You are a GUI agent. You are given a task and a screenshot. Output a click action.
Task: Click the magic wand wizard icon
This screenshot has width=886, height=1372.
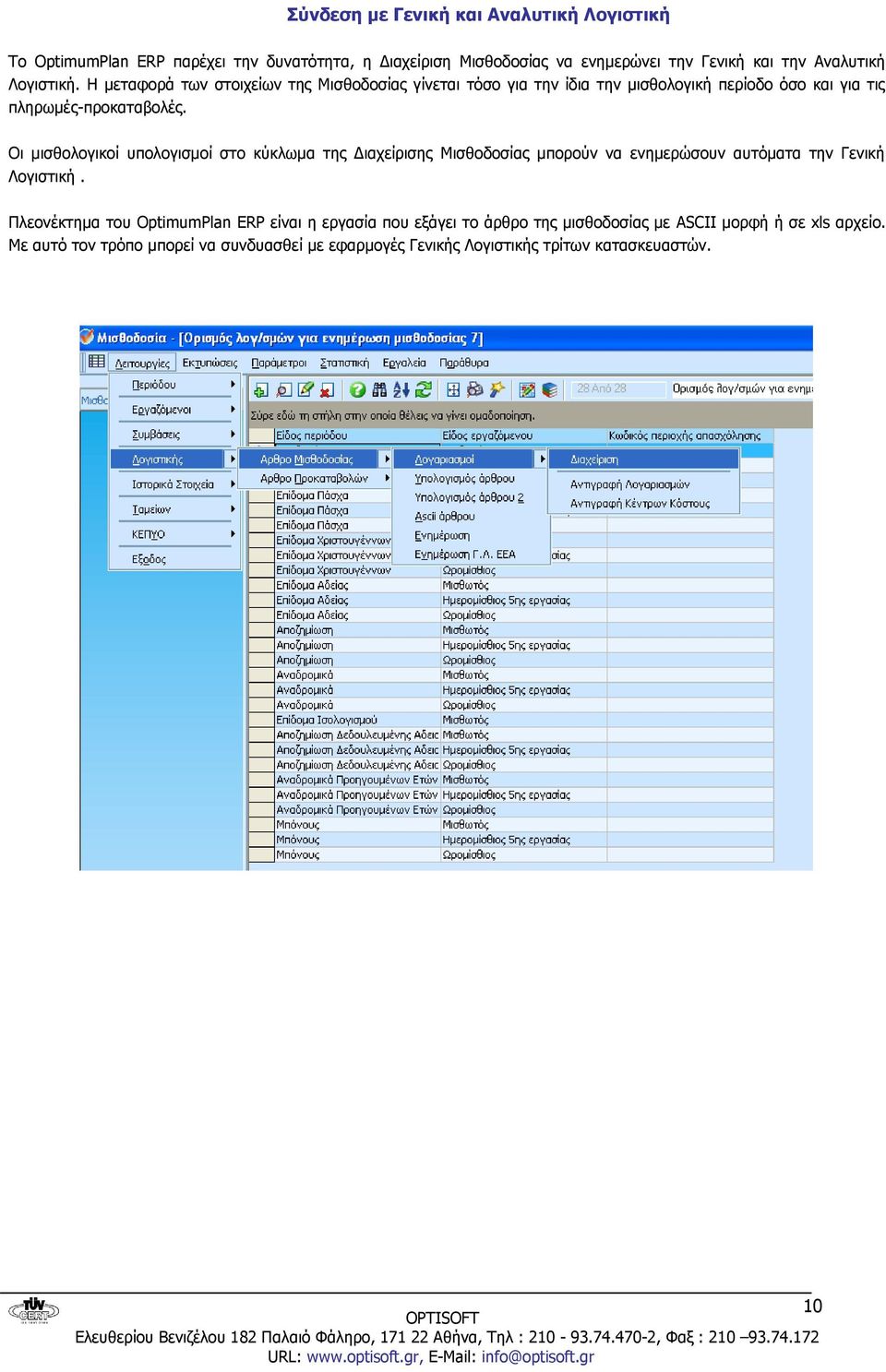(x=497, y=389)
